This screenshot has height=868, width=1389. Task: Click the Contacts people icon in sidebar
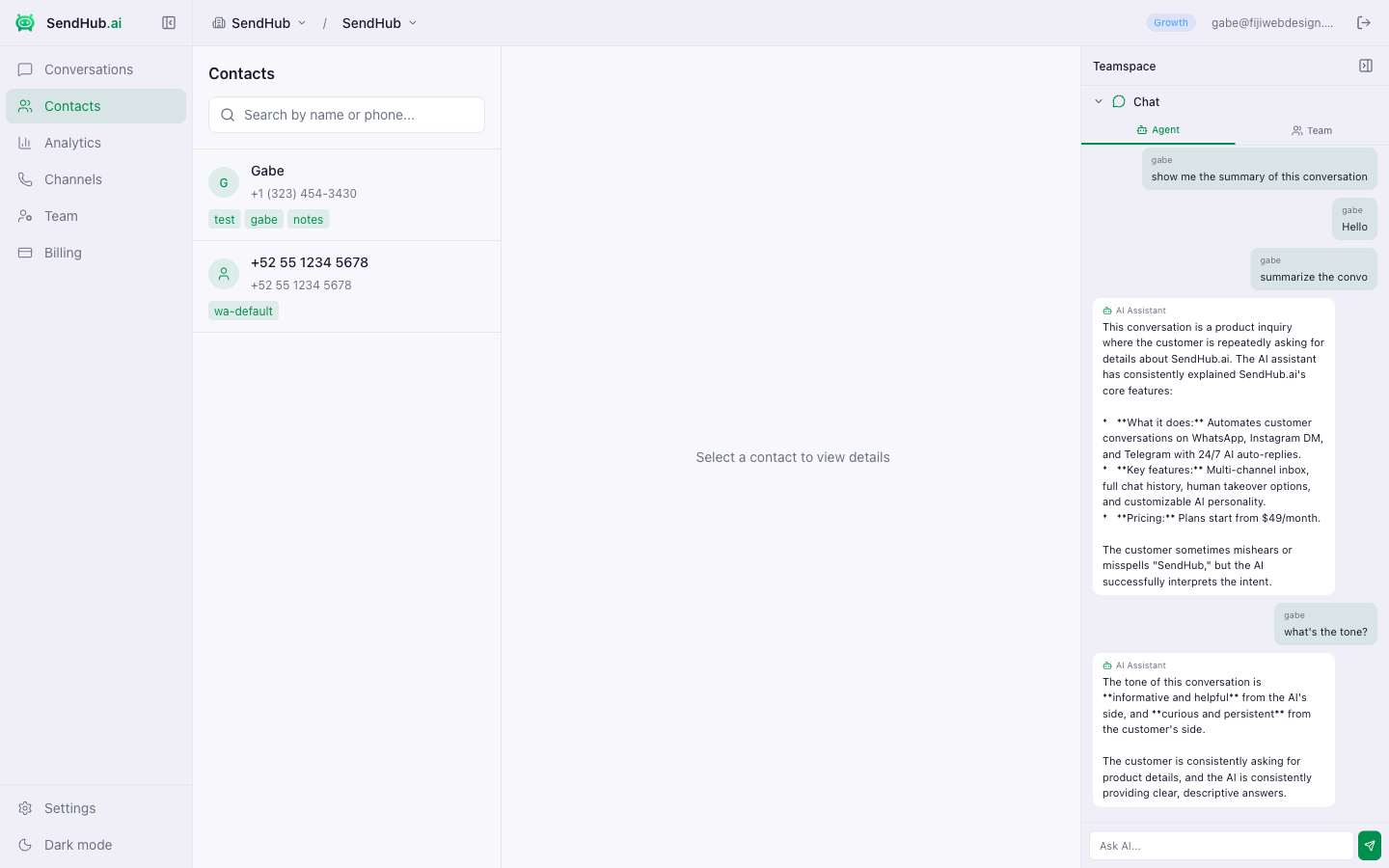[25, 106]
